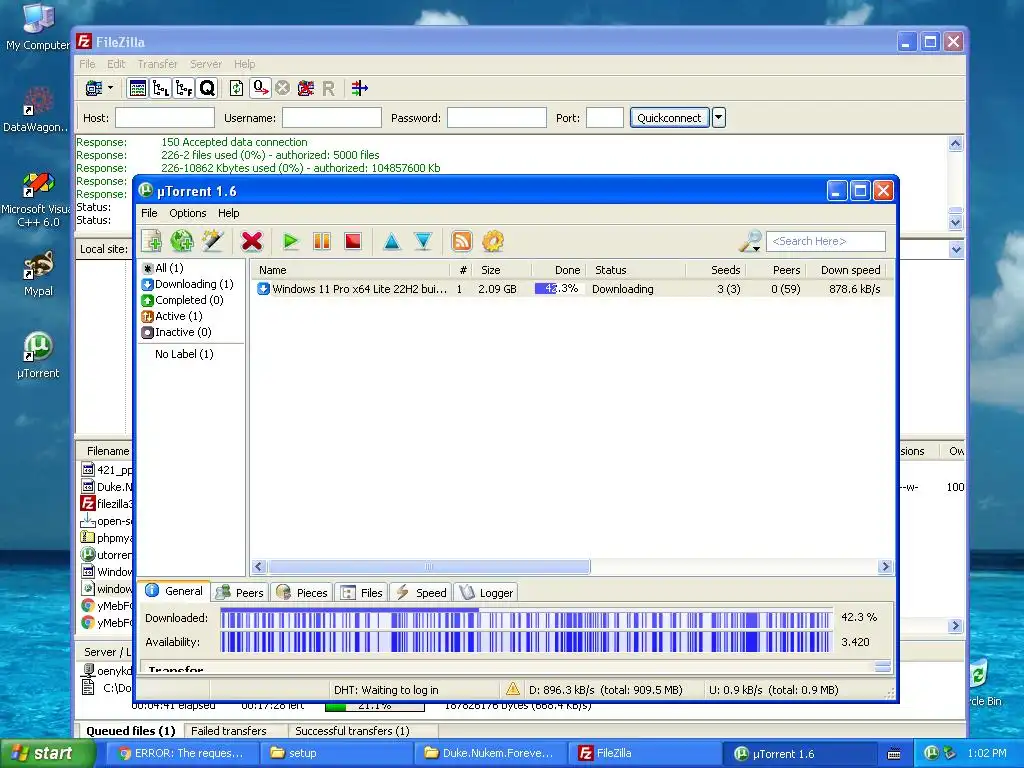The height and width of the screenshot is (768, 1024).
Task: Open Local site path dropdown arrow
Action: tap(956, 249)
